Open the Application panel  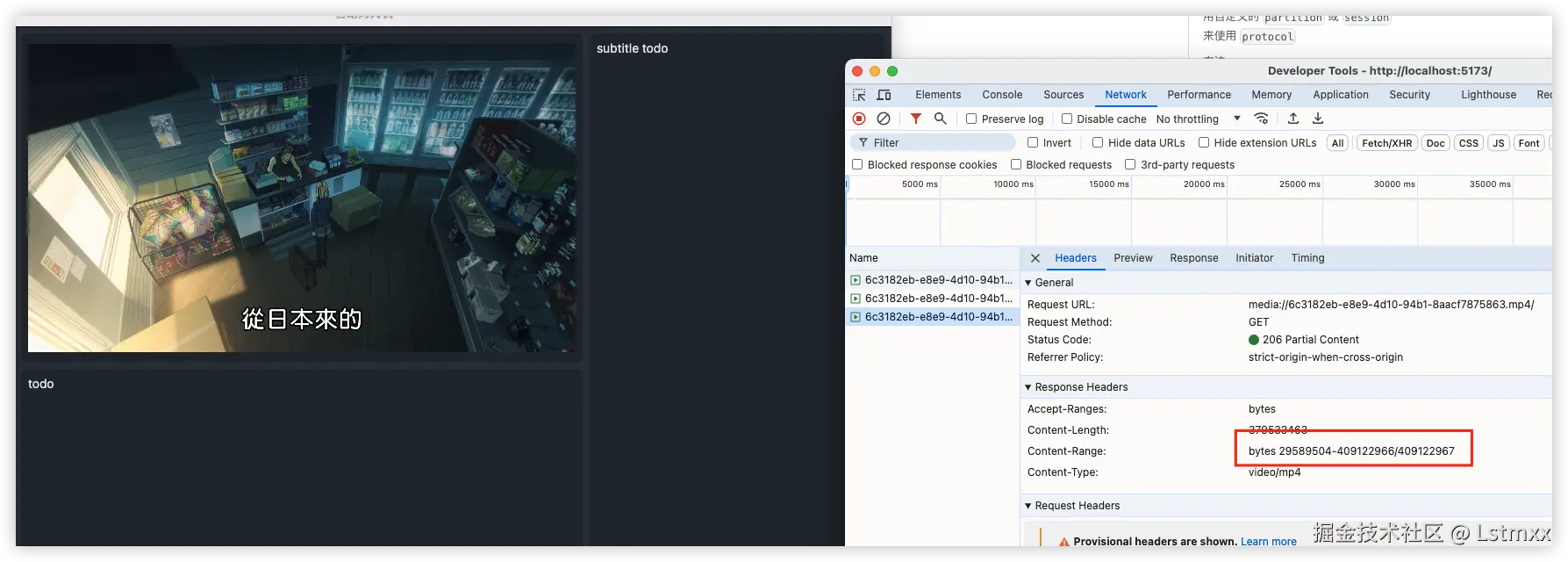(x=1341, y=95)
